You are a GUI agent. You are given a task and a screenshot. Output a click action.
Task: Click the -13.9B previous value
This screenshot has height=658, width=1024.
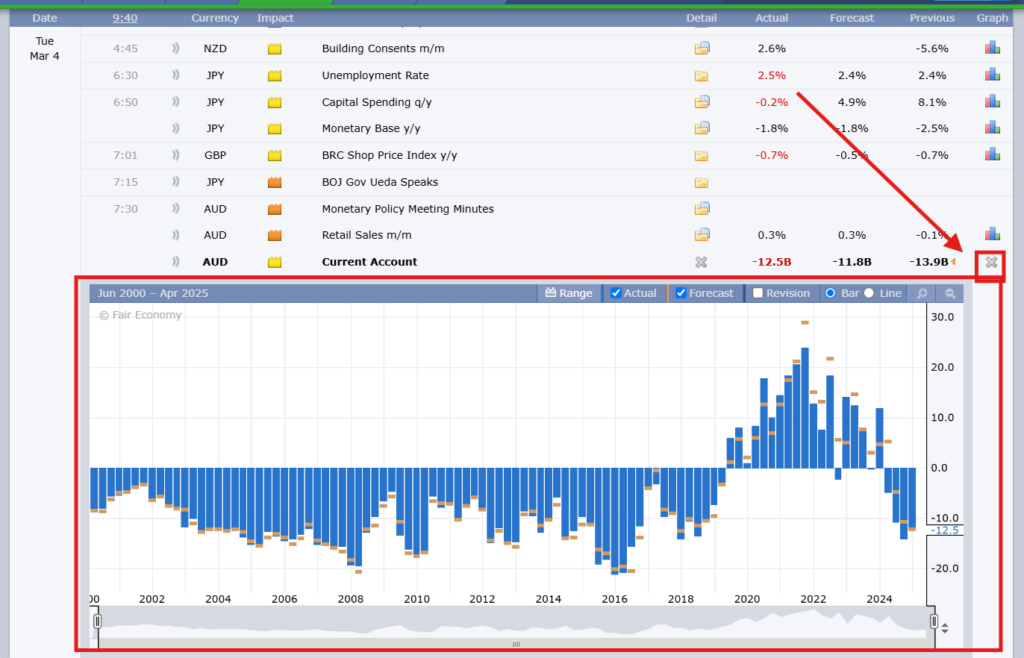click(929, 262)
